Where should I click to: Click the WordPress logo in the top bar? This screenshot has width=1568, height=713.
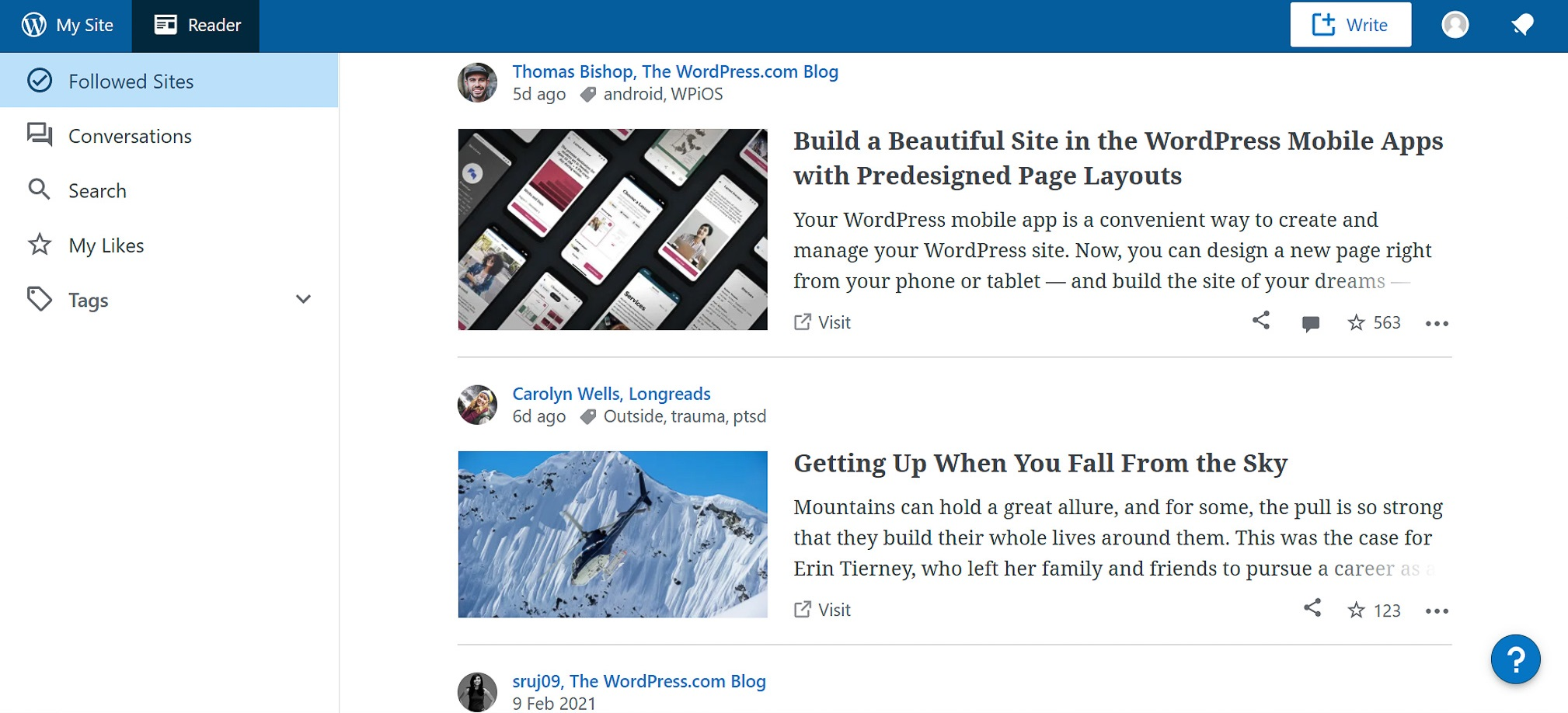click(x=33, y=24)
